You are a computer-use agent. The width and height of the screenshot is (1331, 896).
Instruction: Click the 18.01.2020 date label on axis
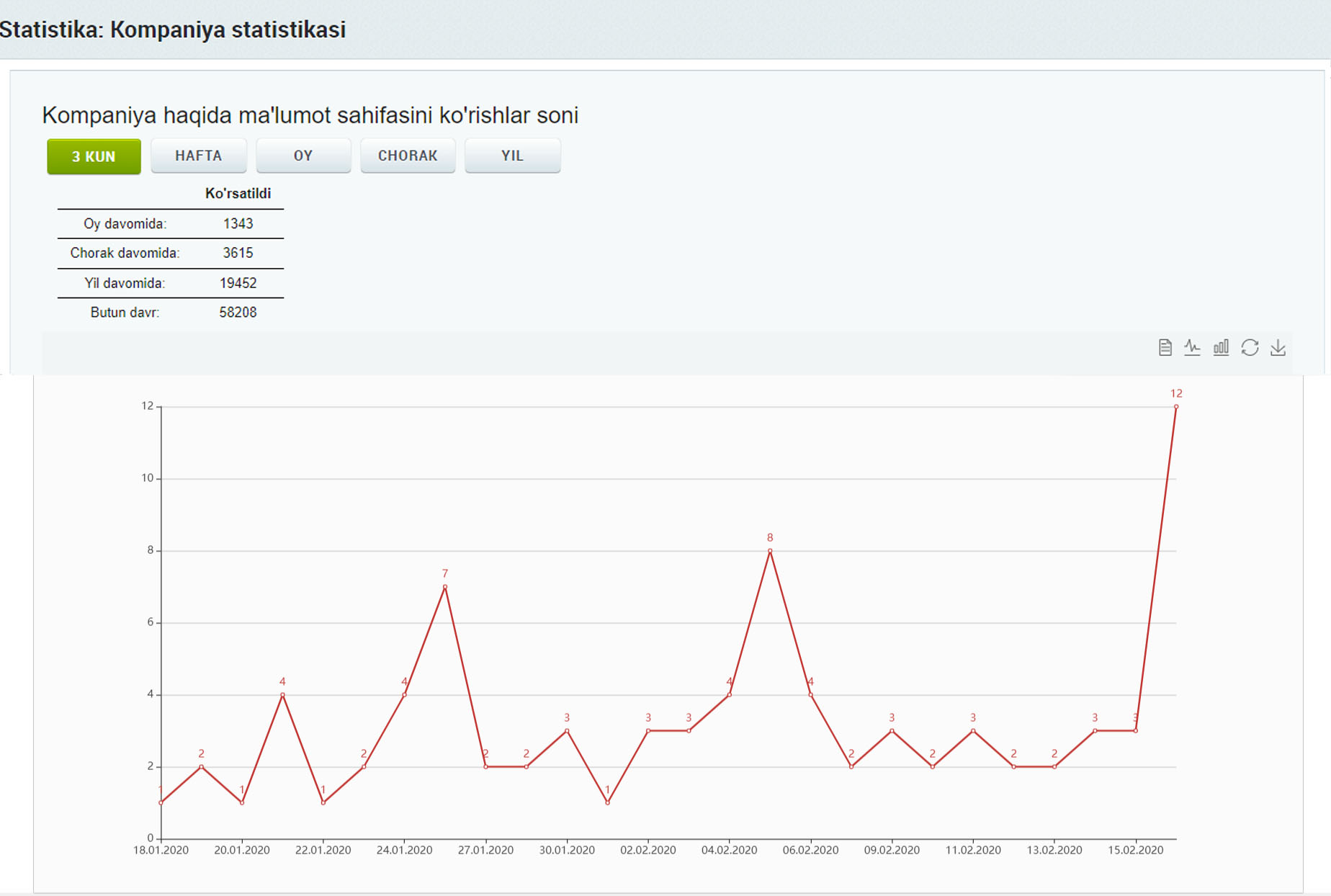coord(161,850)
